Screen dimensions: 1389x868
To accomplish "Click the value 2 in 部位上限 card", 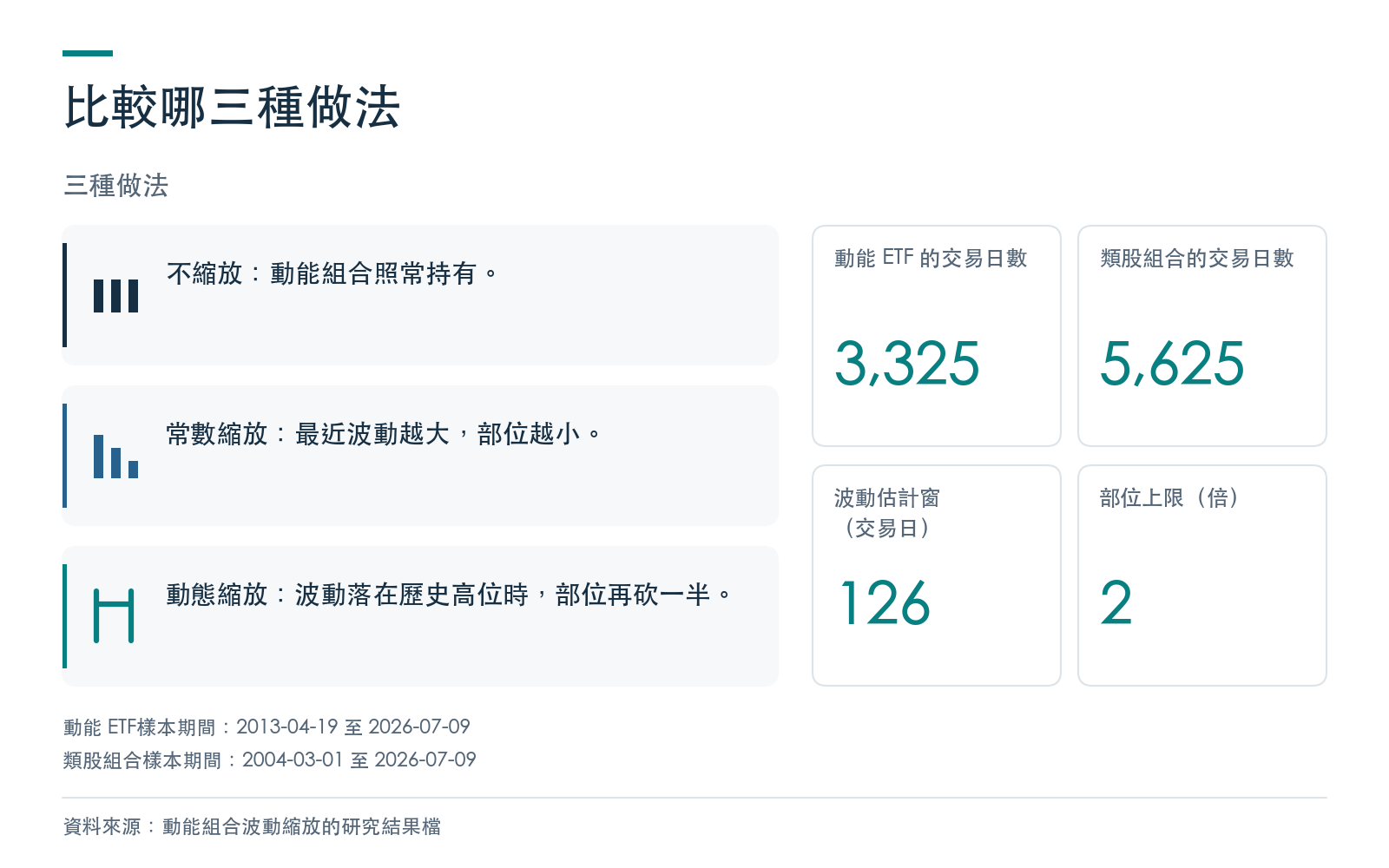I will pyautogui.click(x=1116, y=602).
